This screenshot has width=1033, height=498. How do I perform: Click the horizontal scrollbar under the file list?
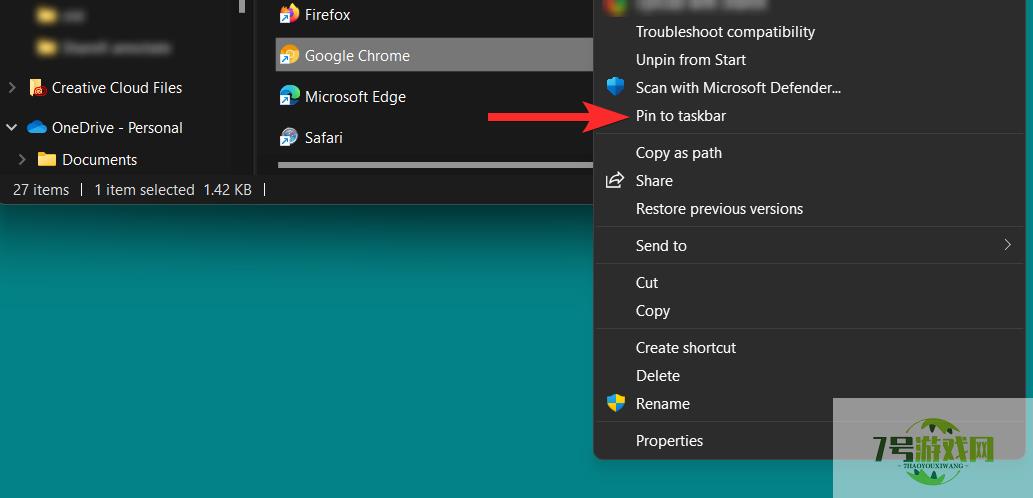(x=435, y=165)
